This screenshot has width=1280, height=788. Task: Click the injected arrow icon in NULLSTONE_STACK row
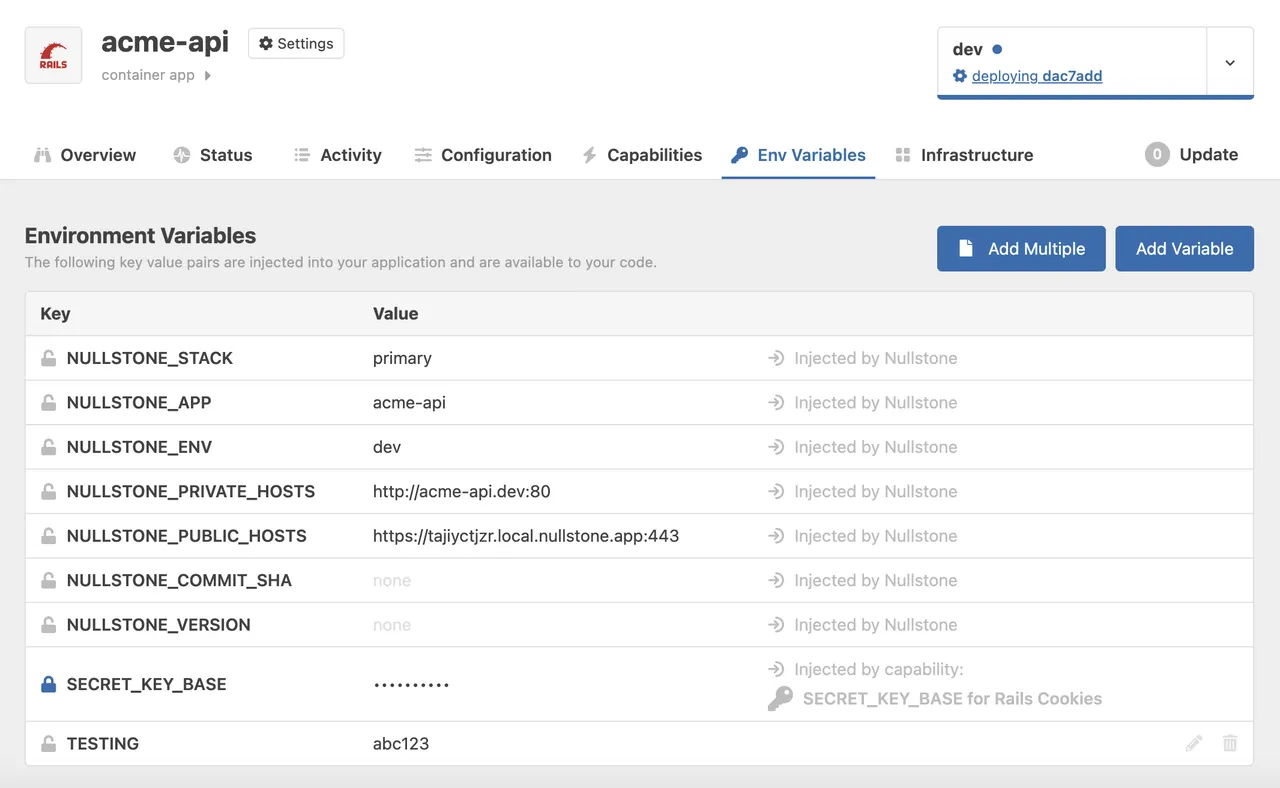(776, 358)
